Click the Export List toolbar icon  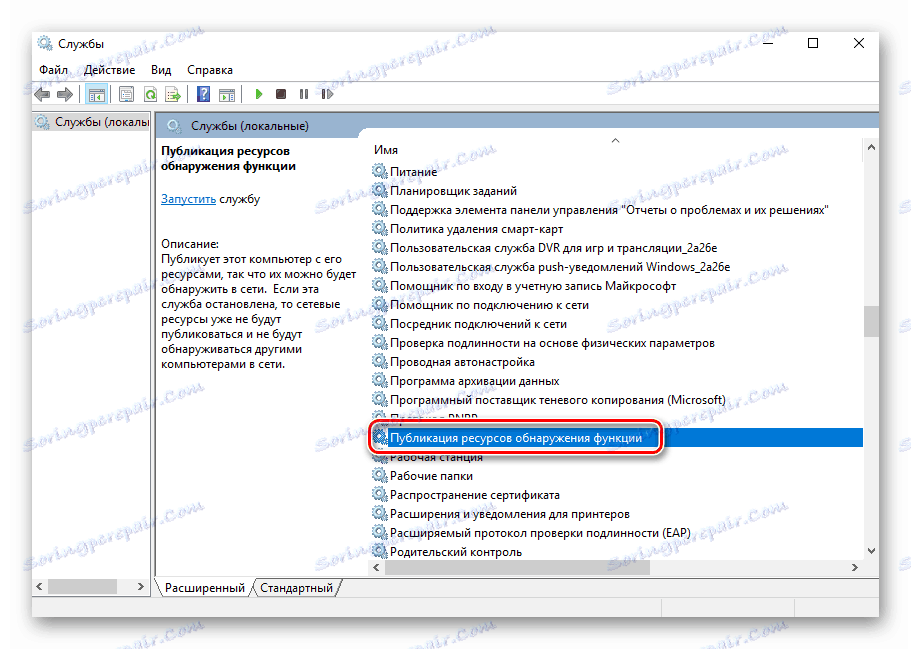click(x=173, y=93)
